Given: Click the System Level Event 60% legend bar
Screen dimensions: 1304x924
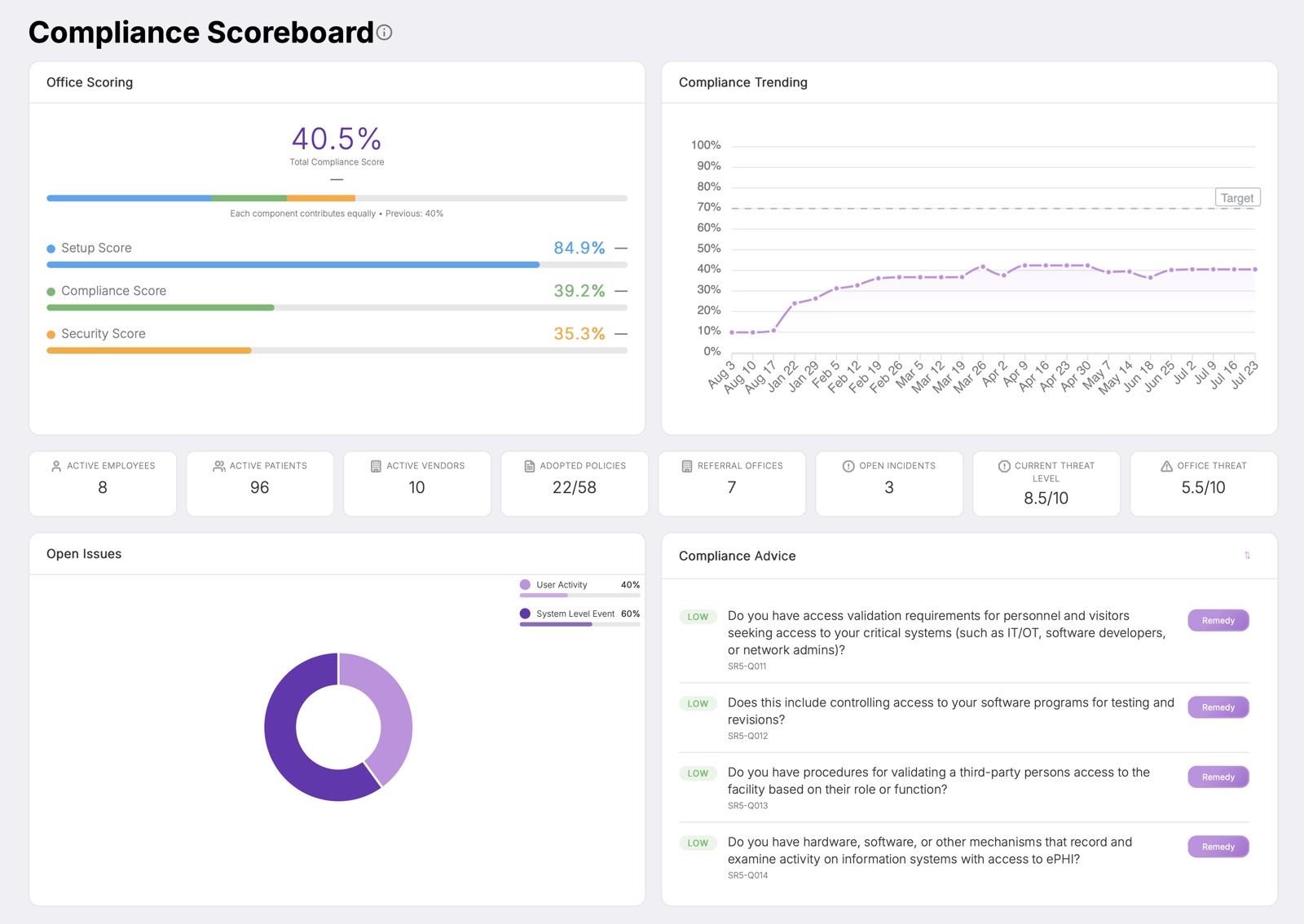Looking at the screenshot, I should pos(579,625).
